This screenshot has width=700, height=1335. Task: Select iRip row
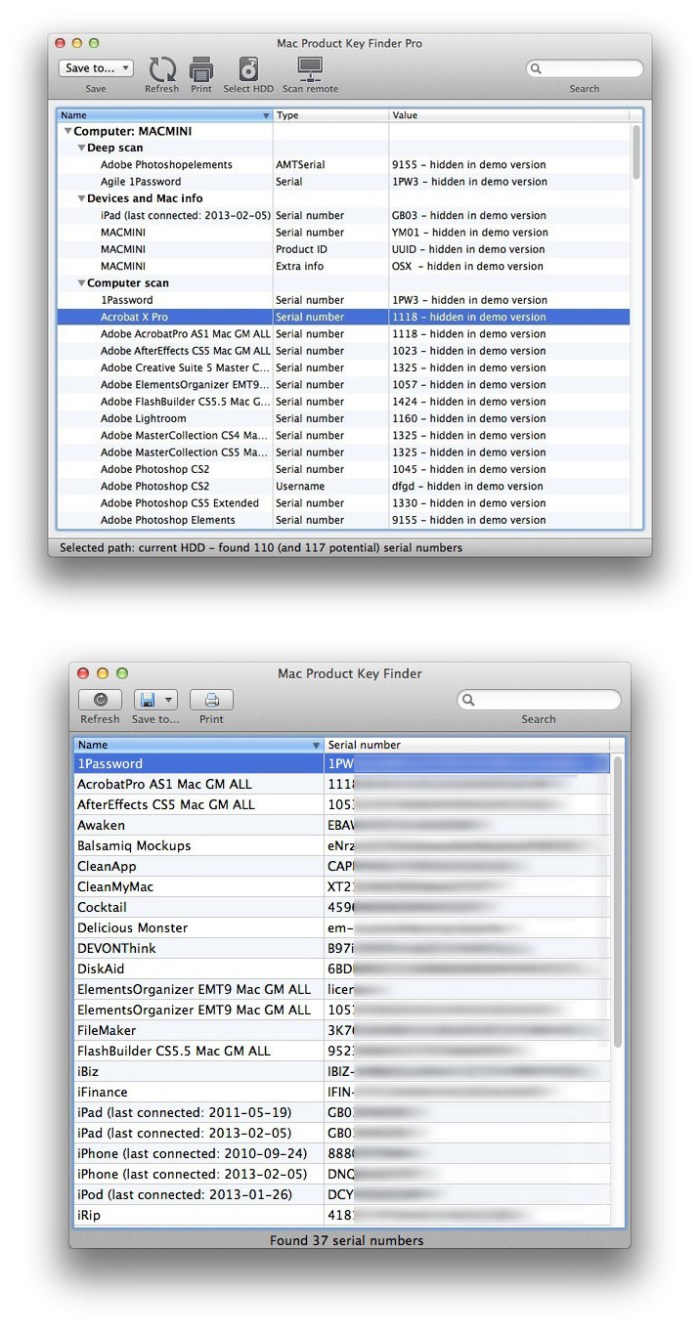coord(343,1215)
